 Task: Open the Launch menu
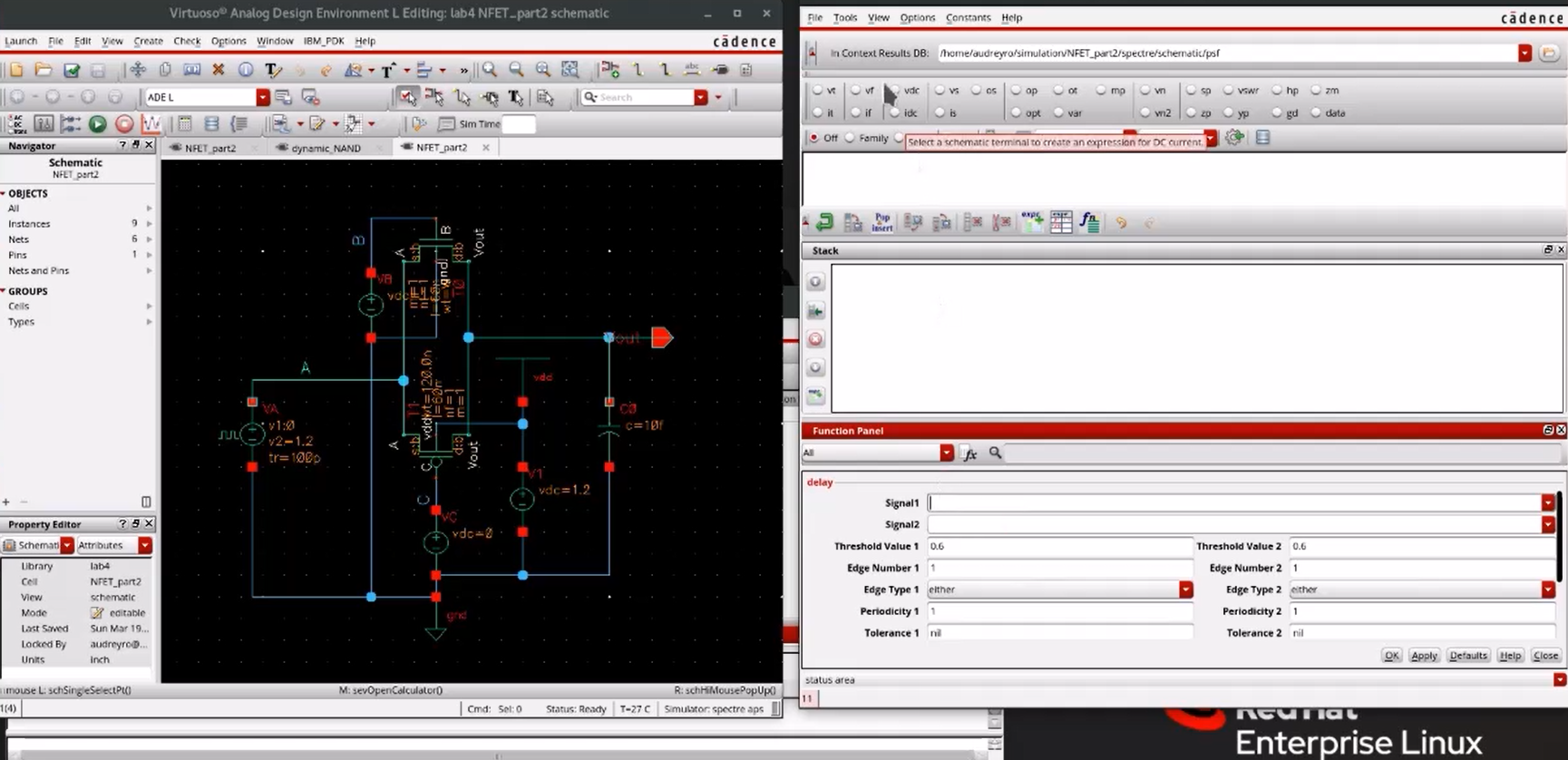point(21,41)
